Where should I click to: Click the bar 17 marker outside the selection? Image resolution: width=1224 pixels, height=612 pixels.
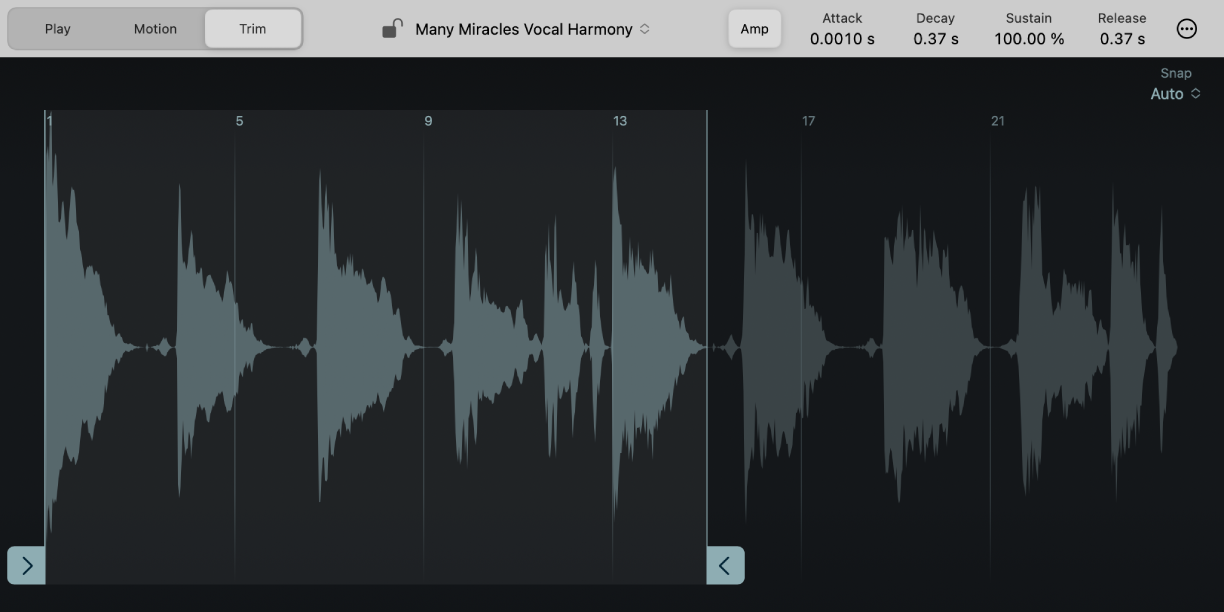click(x=807, y=120)
